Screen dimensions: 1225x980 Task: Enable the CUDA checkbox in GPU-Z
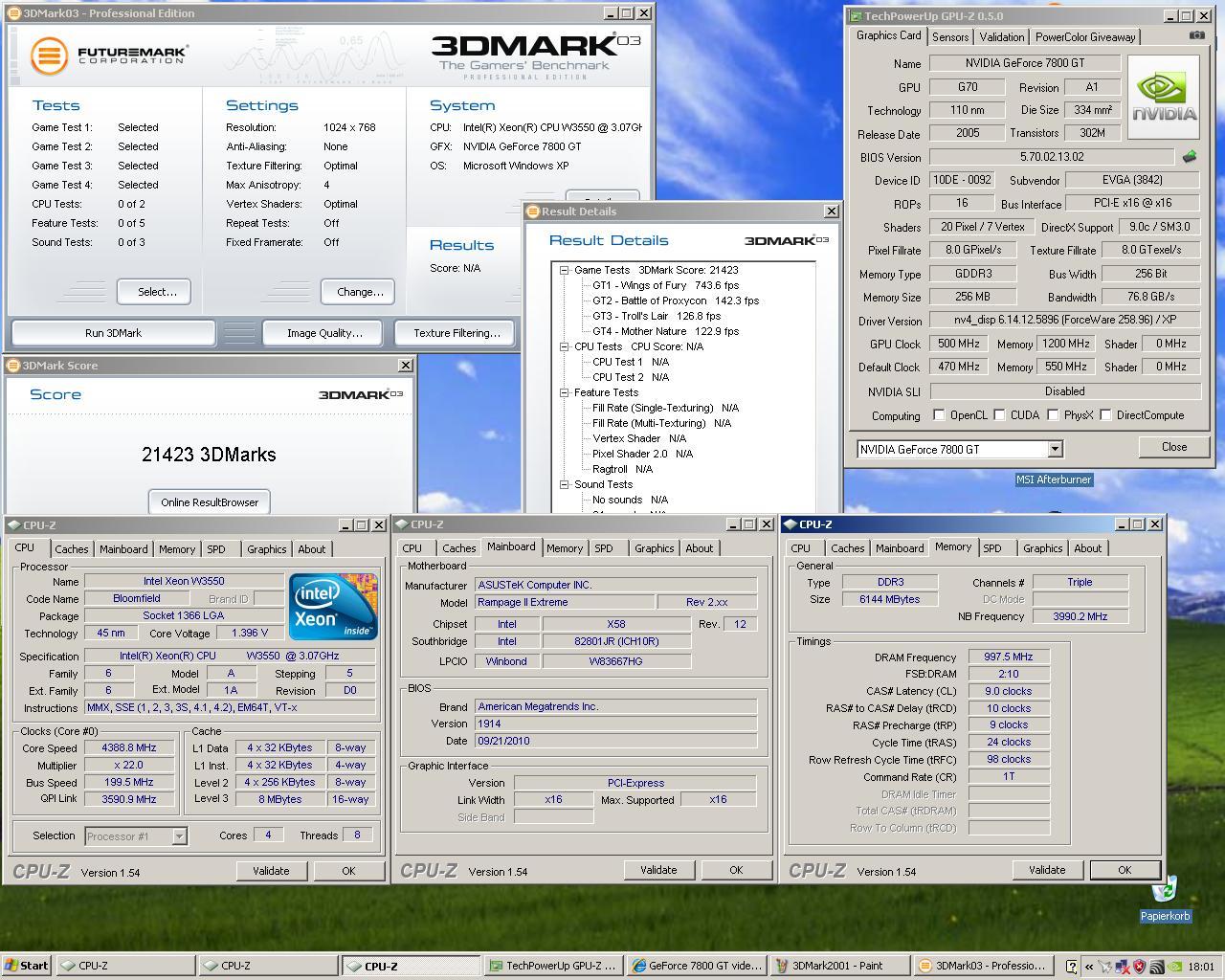point(999,415)
